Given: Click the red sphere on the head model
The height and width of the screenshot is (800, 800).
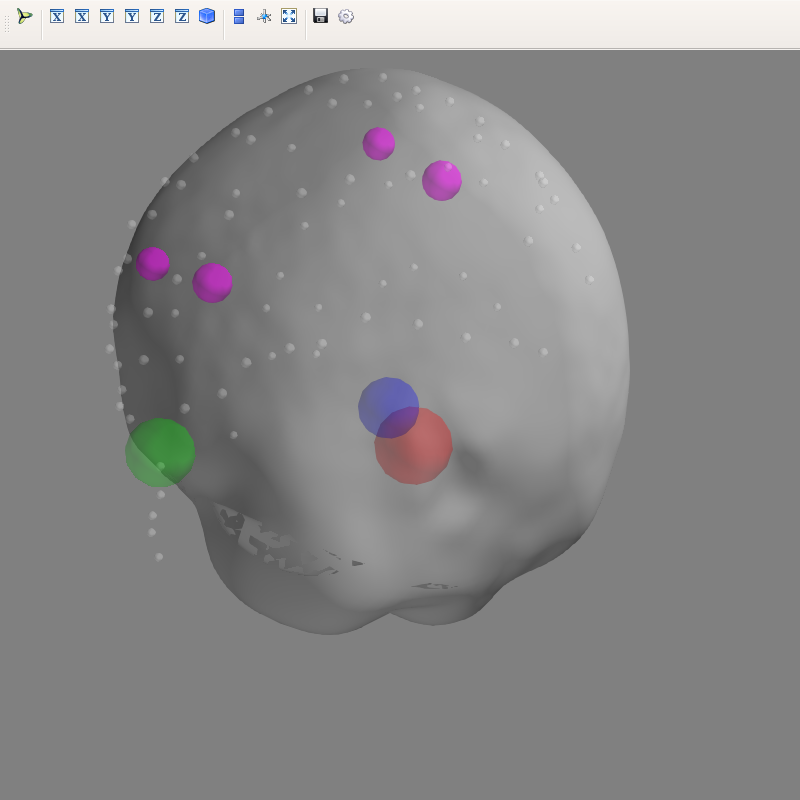Looking at the screenshot, I should click(414, 446).
